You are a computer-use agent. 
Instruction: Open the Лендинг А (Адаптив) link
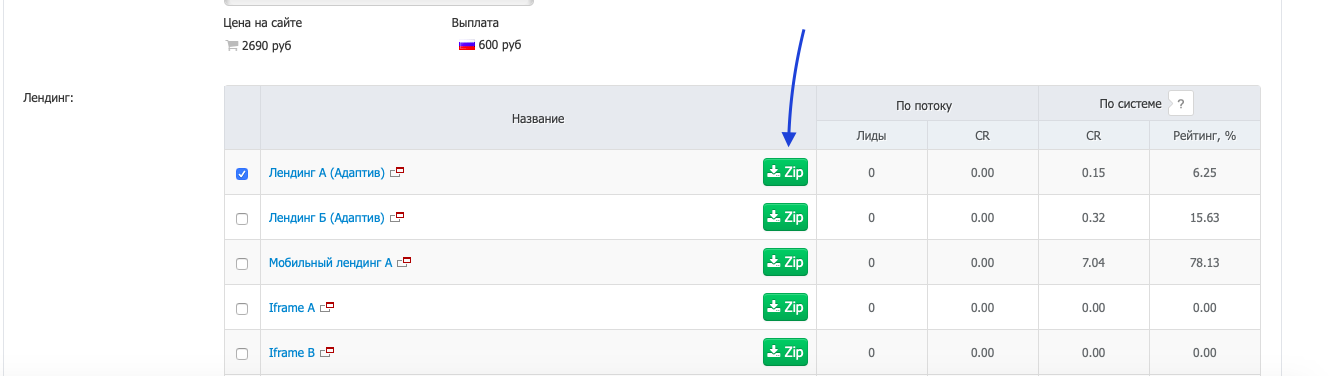[x=327, y=172]
